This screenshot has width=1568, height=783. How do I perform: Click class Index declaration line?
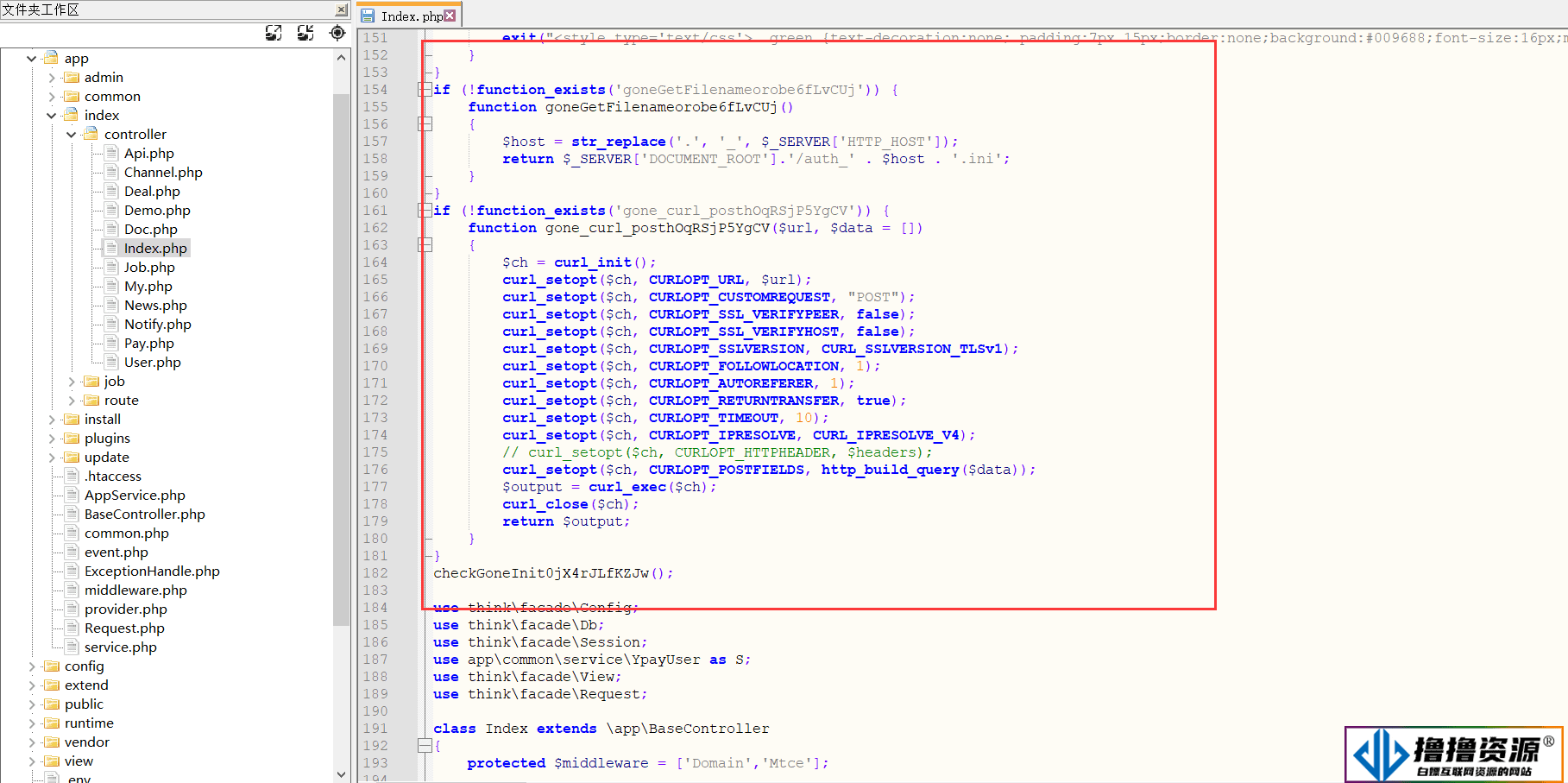pyautogui.click(x=601, y=729)
